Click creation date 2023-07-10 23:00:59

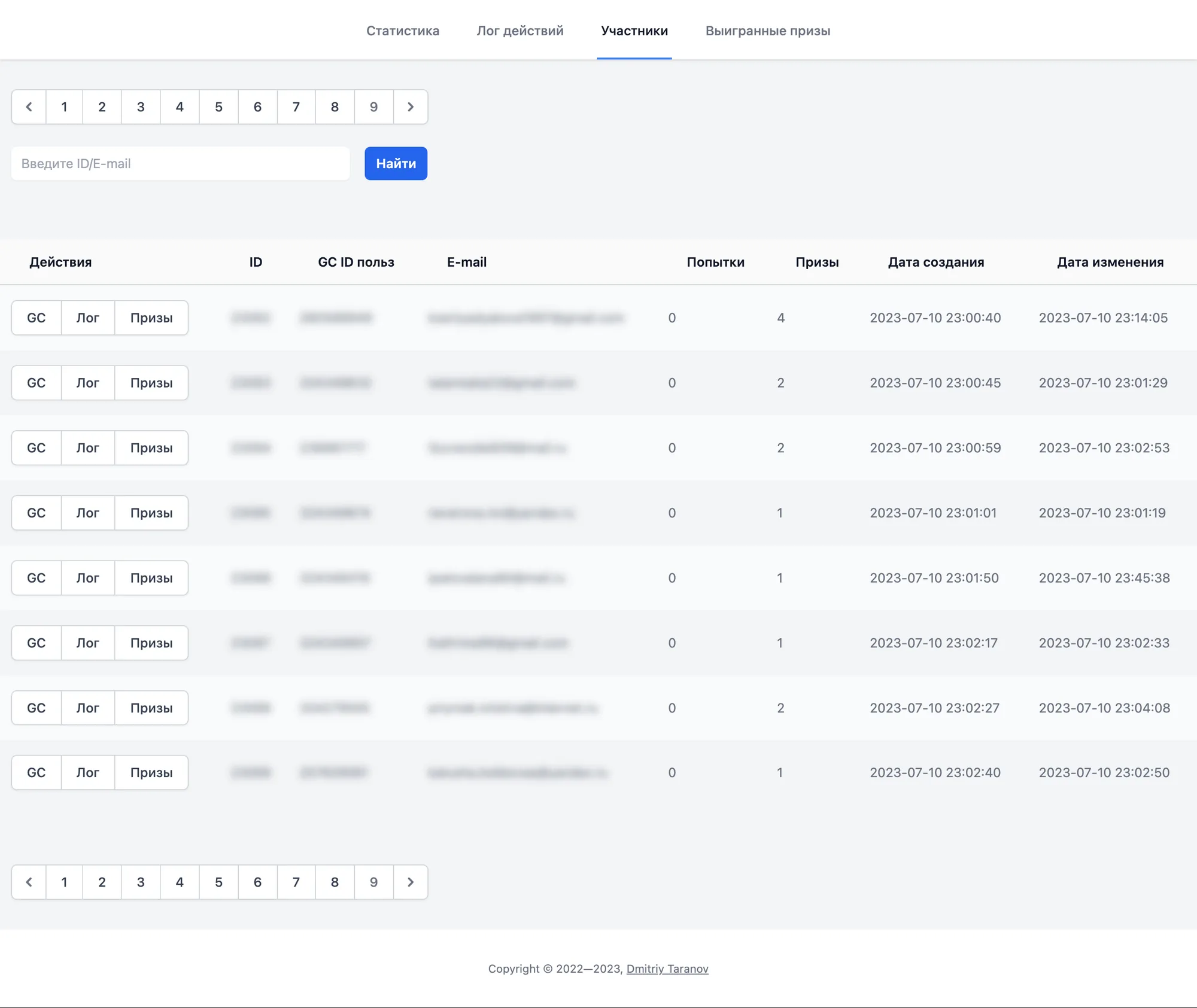point(935,448)
